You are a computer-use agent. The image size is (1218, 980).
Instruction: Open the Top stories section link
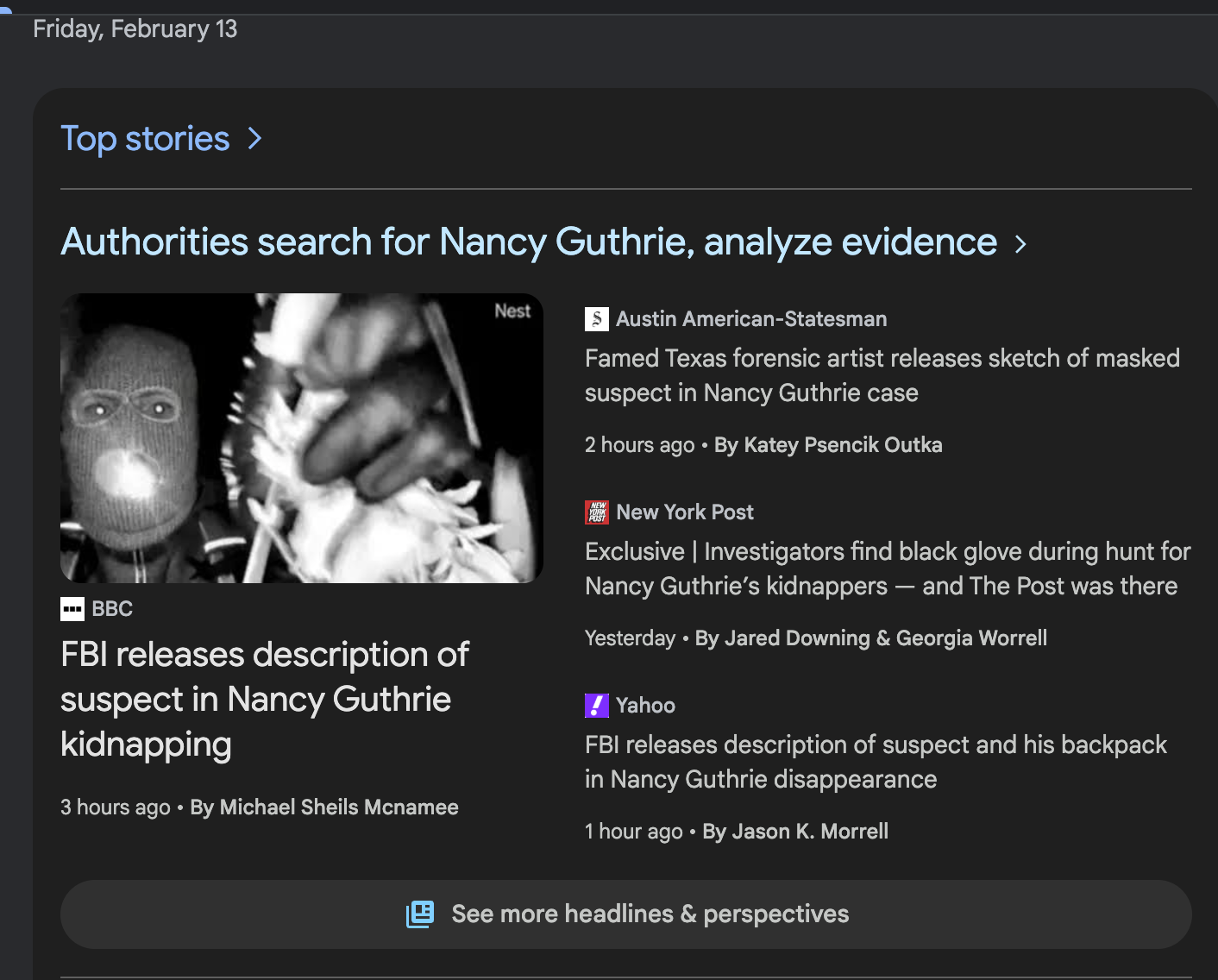pos(145,139)
